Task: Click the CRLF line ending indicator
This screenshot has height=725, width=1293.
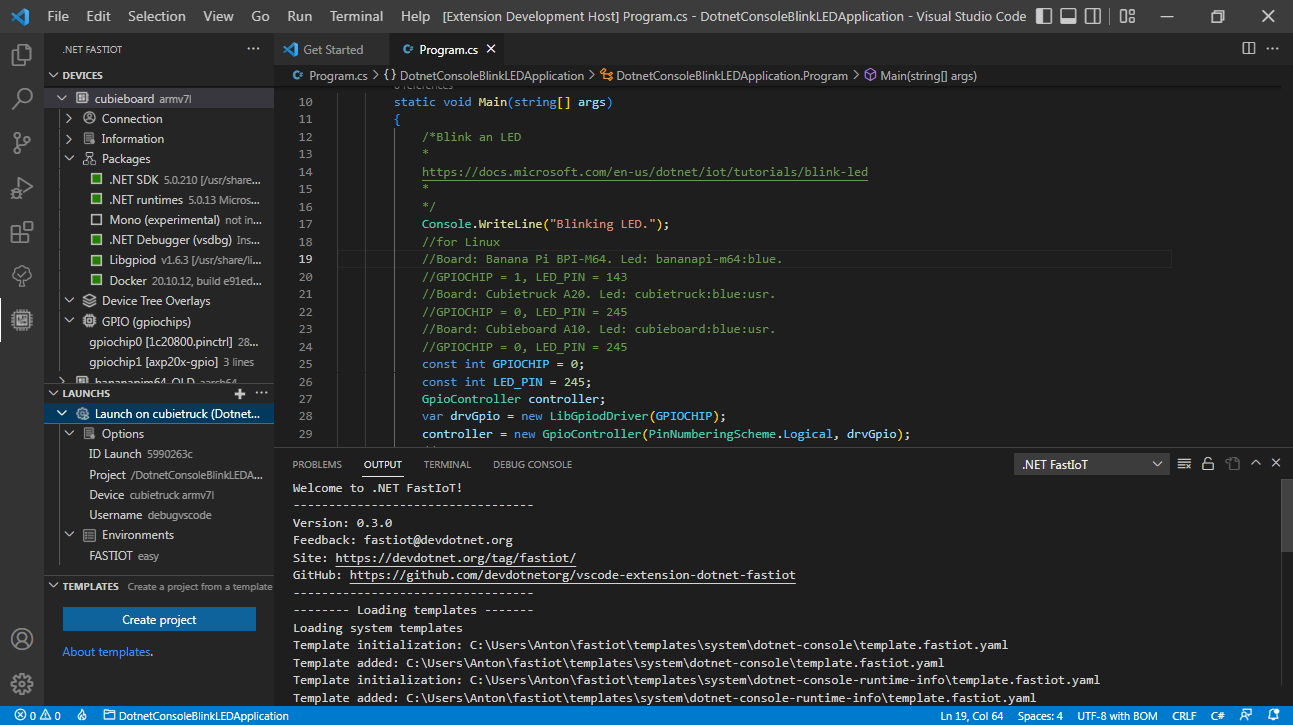Action: 1184,716
